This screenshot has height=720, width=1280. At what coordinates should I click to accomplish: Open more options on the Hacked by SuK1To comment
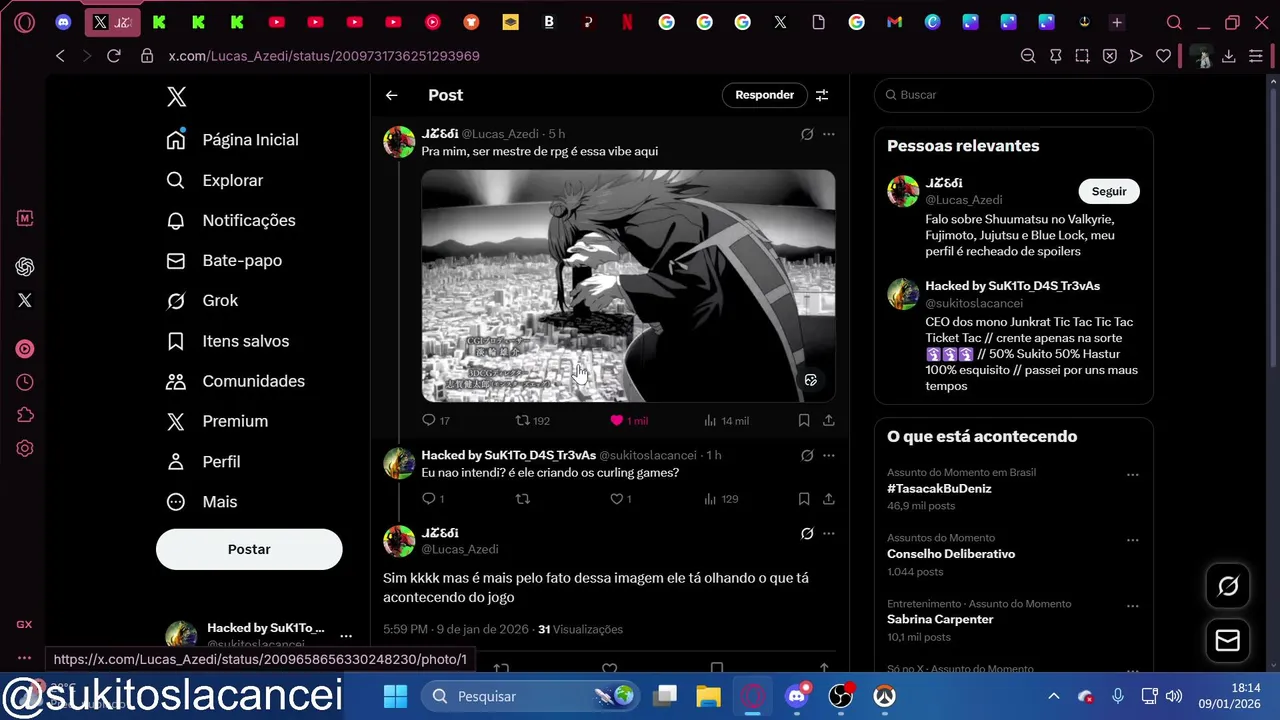click(x=829, y=455)
